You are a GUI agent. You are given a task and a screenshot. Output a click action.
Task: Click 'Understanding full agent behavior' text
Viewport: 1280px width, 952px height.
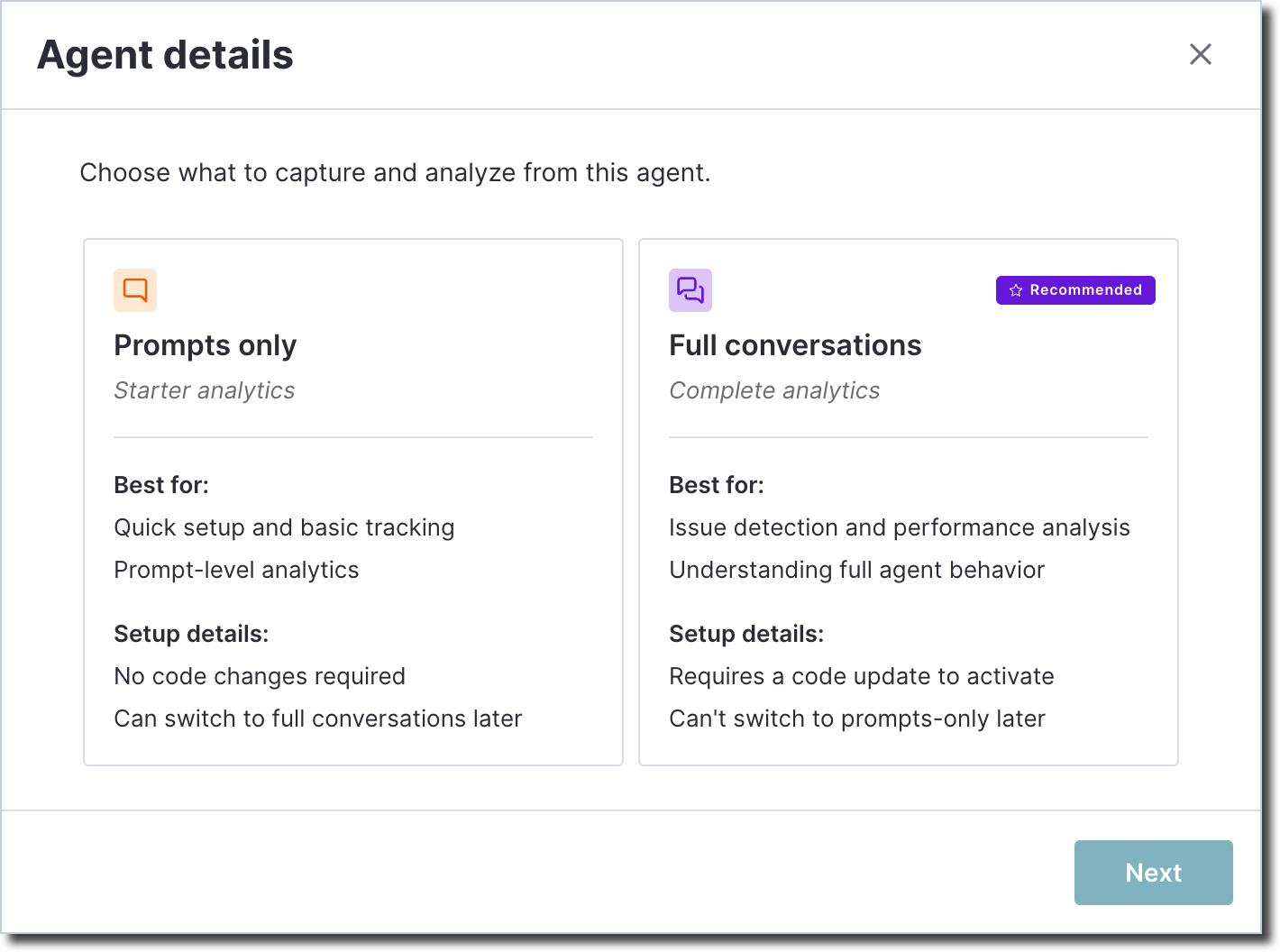857,570
